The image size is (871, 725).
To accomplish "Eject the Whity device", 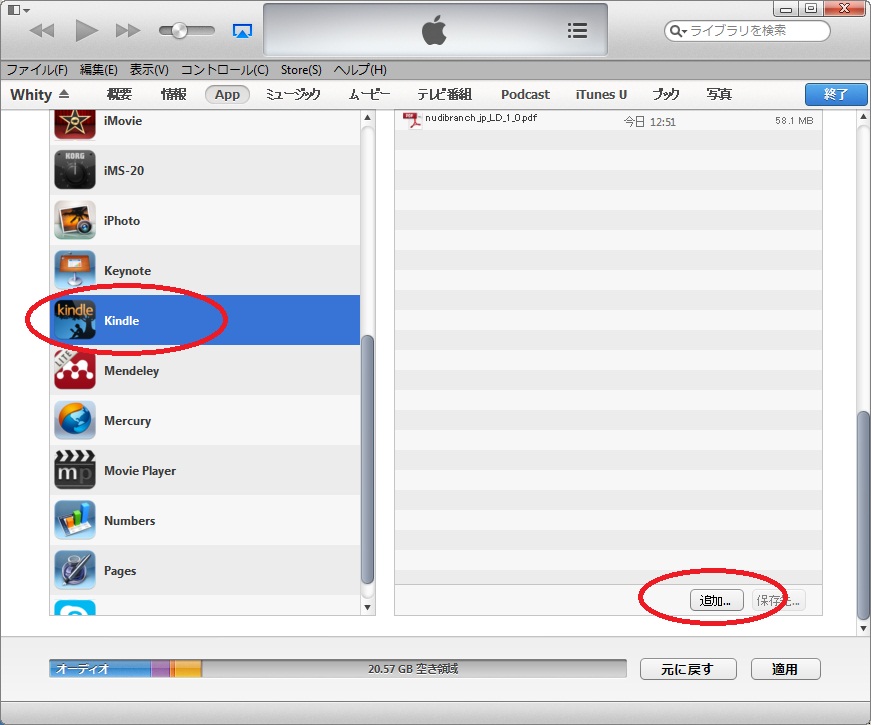I will click(x=64, y=94).
